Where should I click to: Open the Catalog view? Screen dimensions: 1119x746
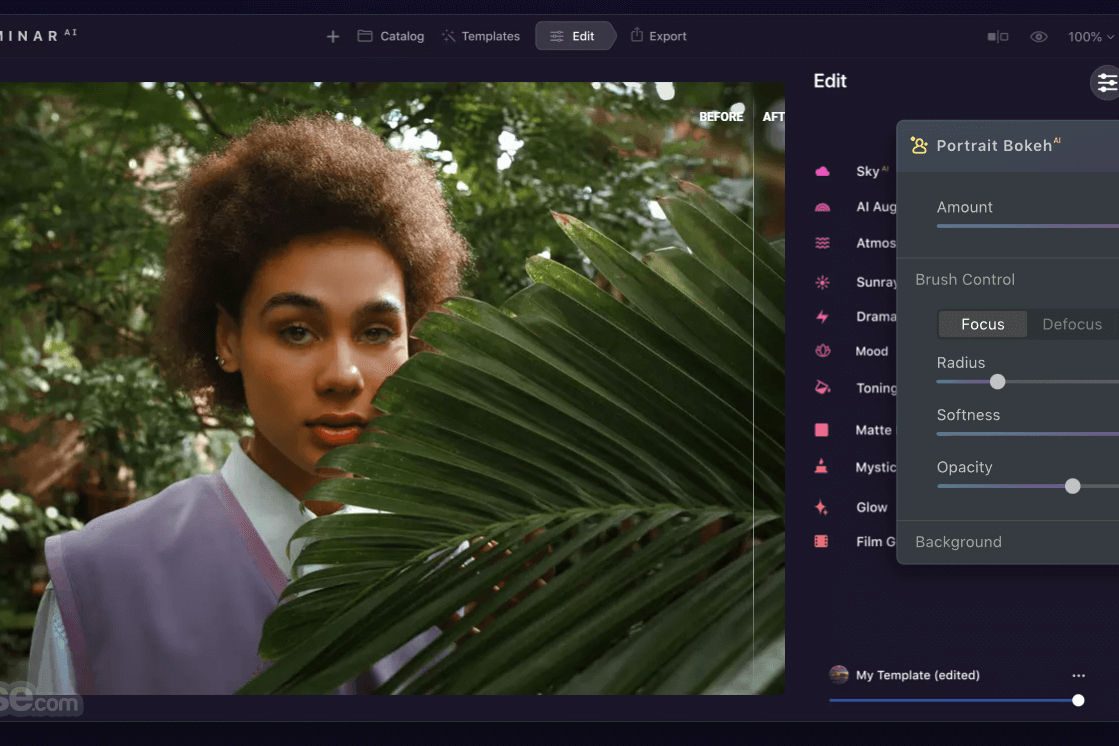pos(390,35)
